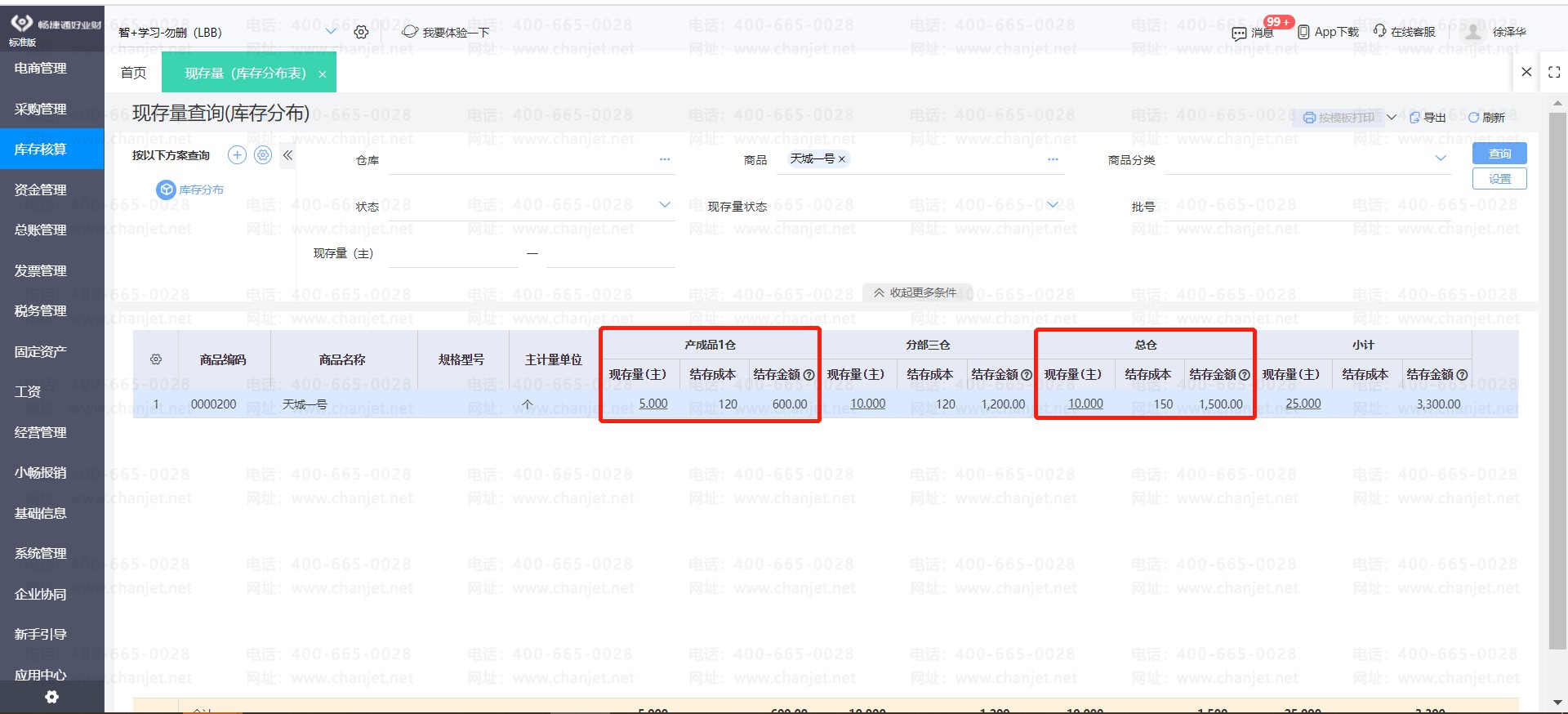Open the 设置 button below 查询

coord(1499,179)
